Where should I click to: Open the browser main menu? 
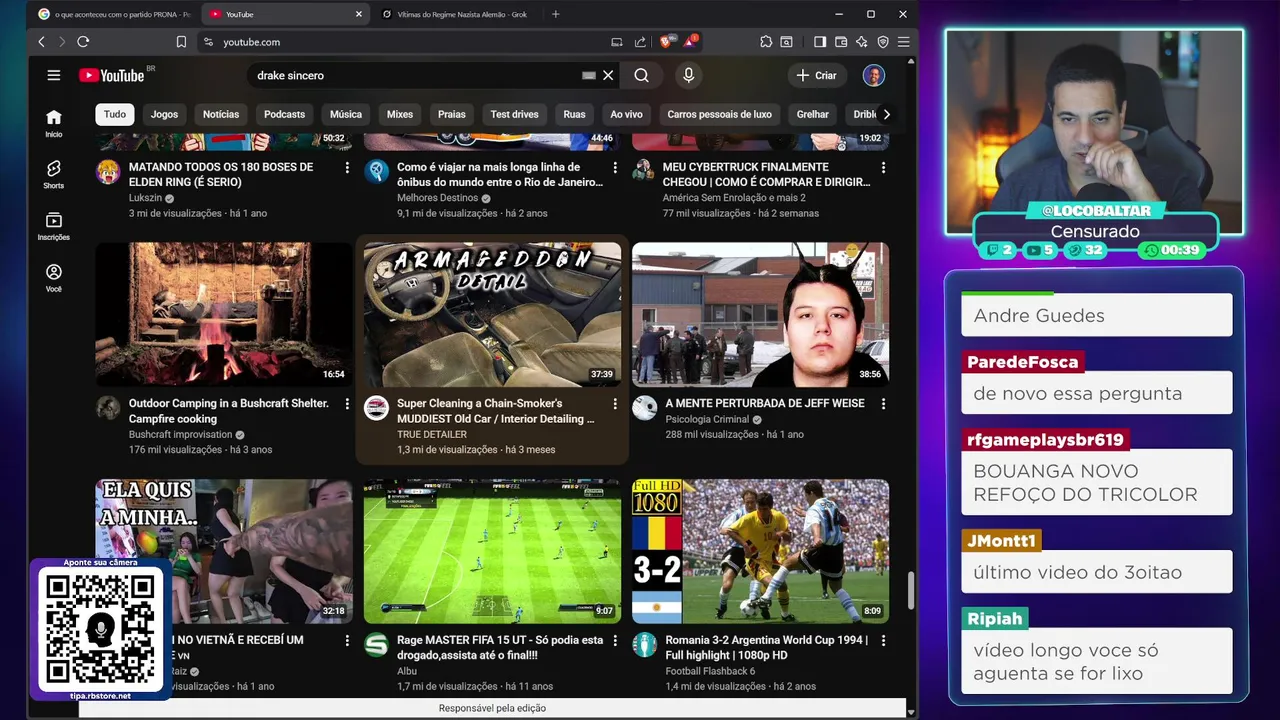coord(903,42)
